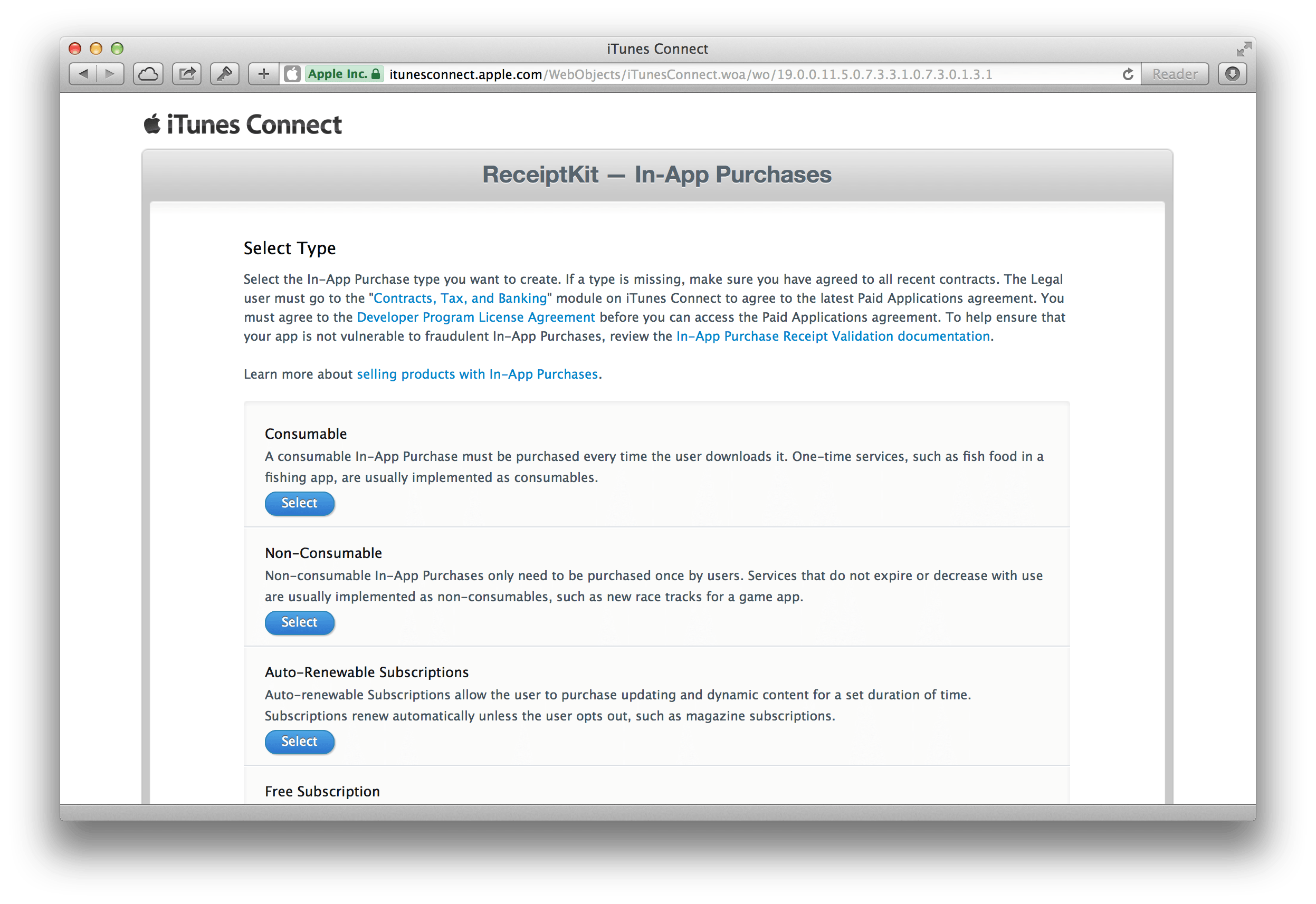Select the Consumable purchase type
Screen dimensions: 1316x904
point(300,503)
